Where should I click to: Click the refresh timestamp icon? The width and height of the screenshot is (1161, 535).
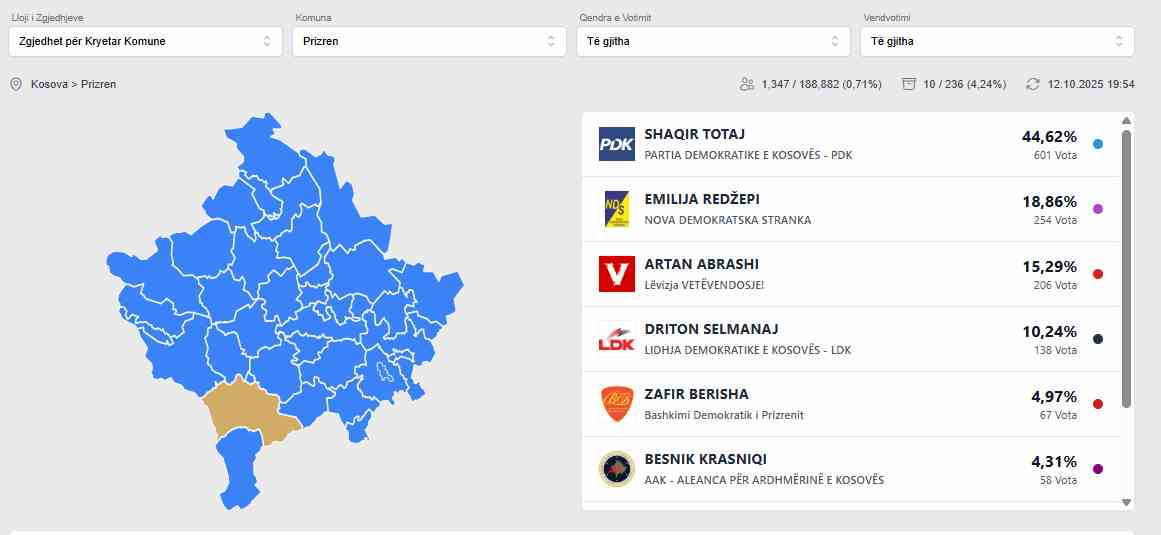(x=1033, y=84)
